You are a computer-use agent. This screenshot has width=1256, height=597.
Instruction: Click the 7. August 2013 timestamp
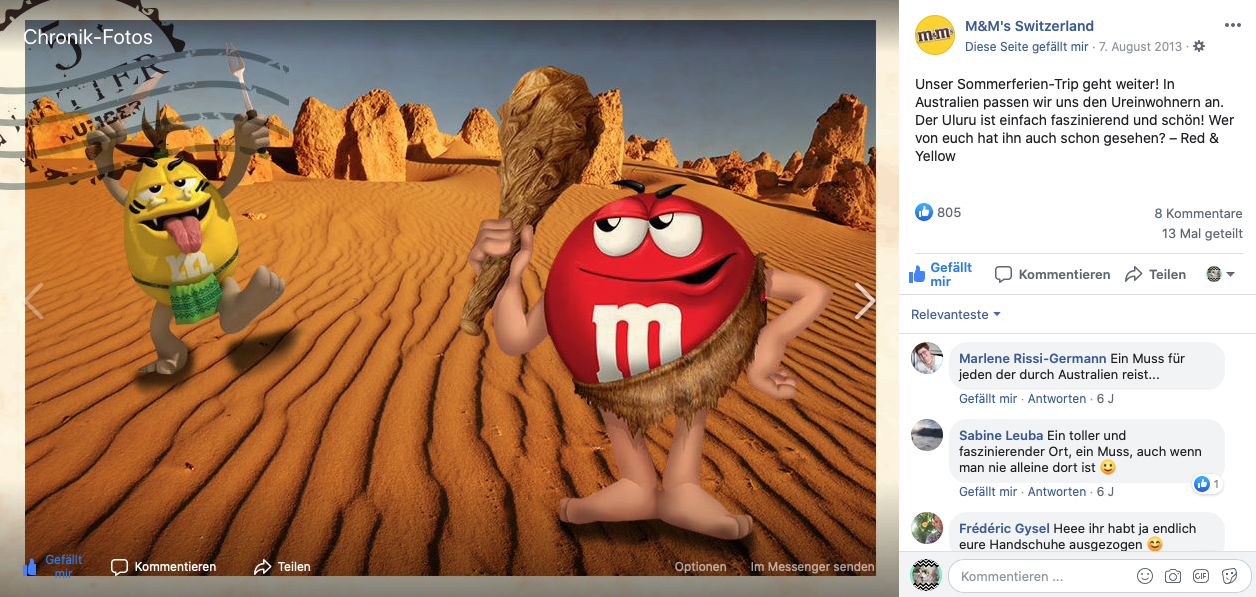click(1142, 47)
